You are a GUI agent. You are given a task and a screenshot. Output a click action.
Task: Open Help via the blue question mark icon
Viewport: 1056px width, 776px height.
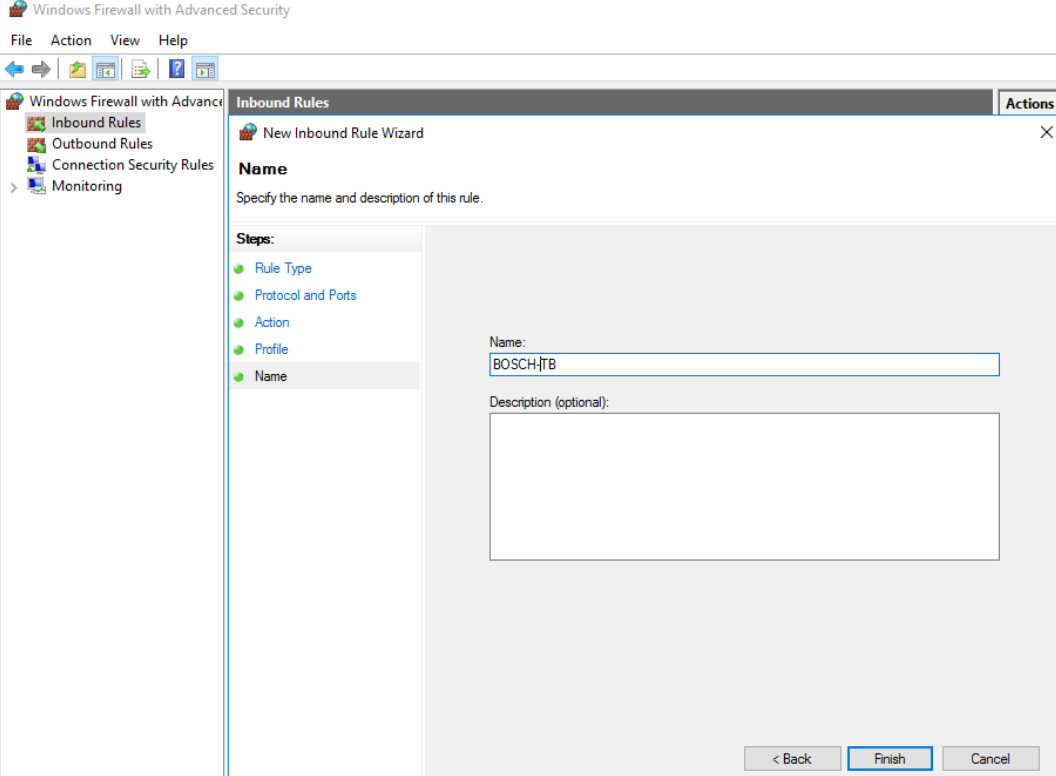pyautogui.click(x=177, y=69)
